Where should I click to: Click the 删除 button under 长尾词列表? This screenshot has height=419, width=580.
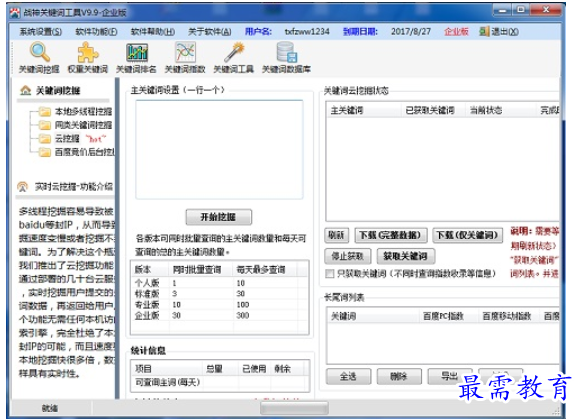point(399,377)
